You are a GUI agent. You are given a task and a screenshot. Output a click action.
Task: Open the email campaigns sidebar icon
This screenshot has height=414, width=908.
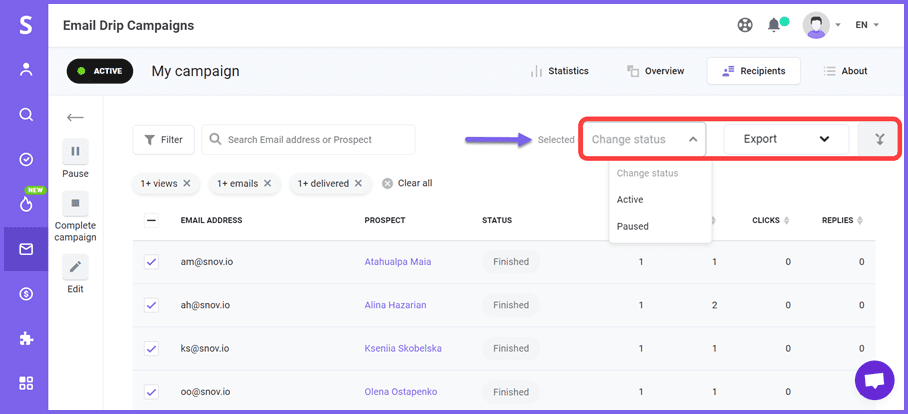click(26, 249)
